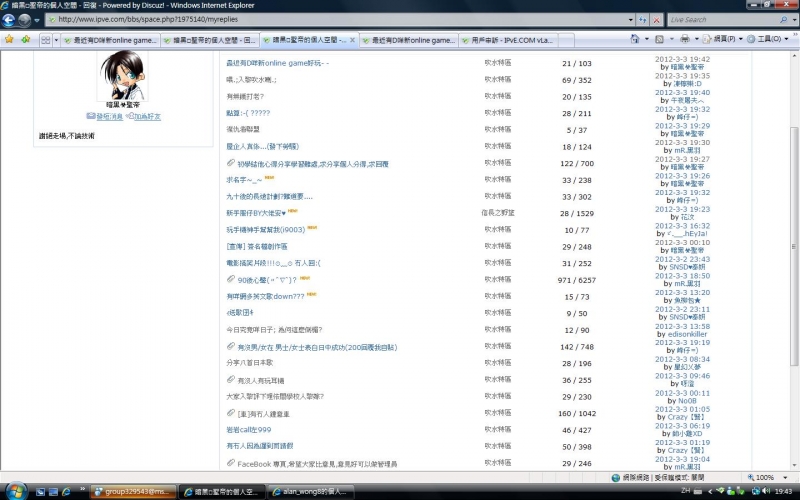The image size is (800, 500).
Task: Expand quick launch overflow chevron on taskbar
Action: click(82, 490)
